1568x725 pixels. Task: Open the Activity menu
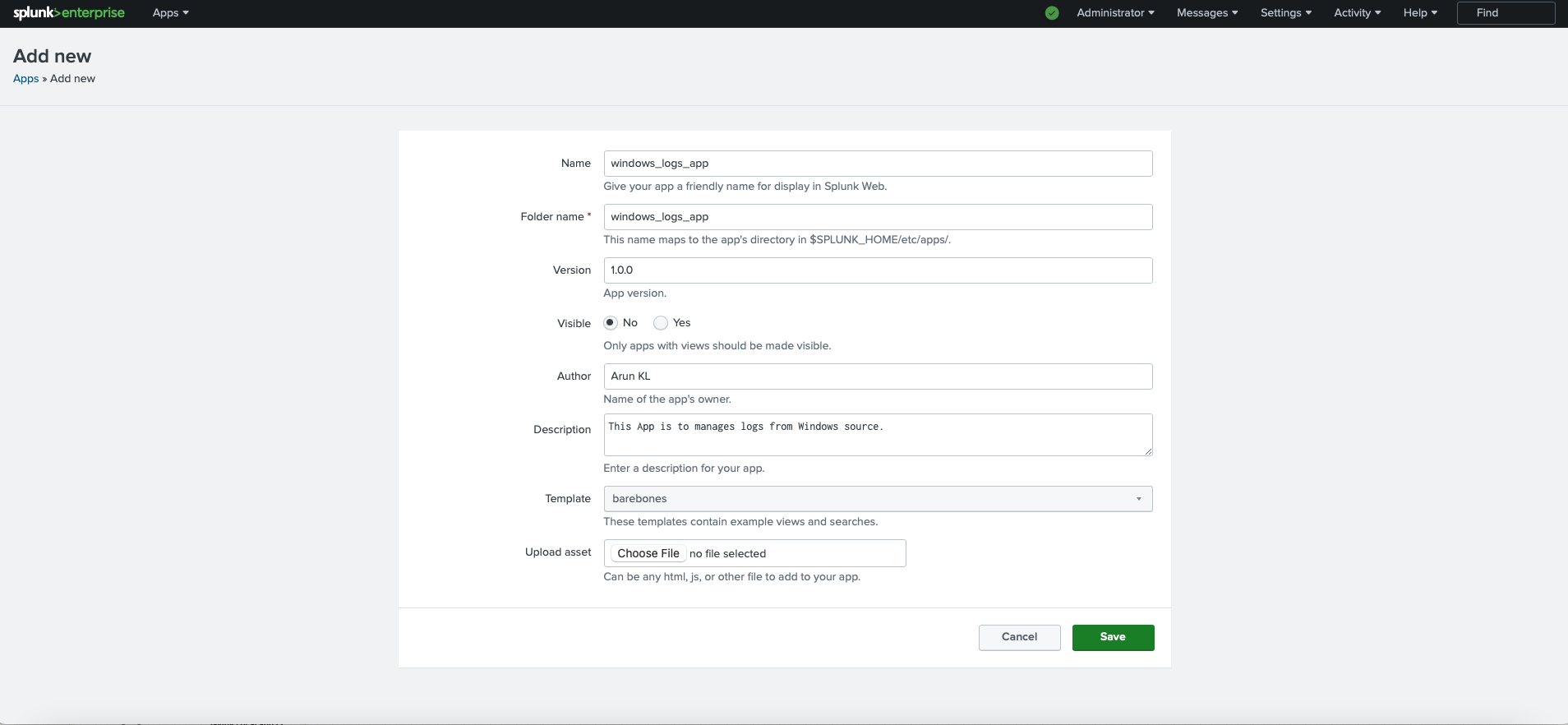pos(1358,12)
